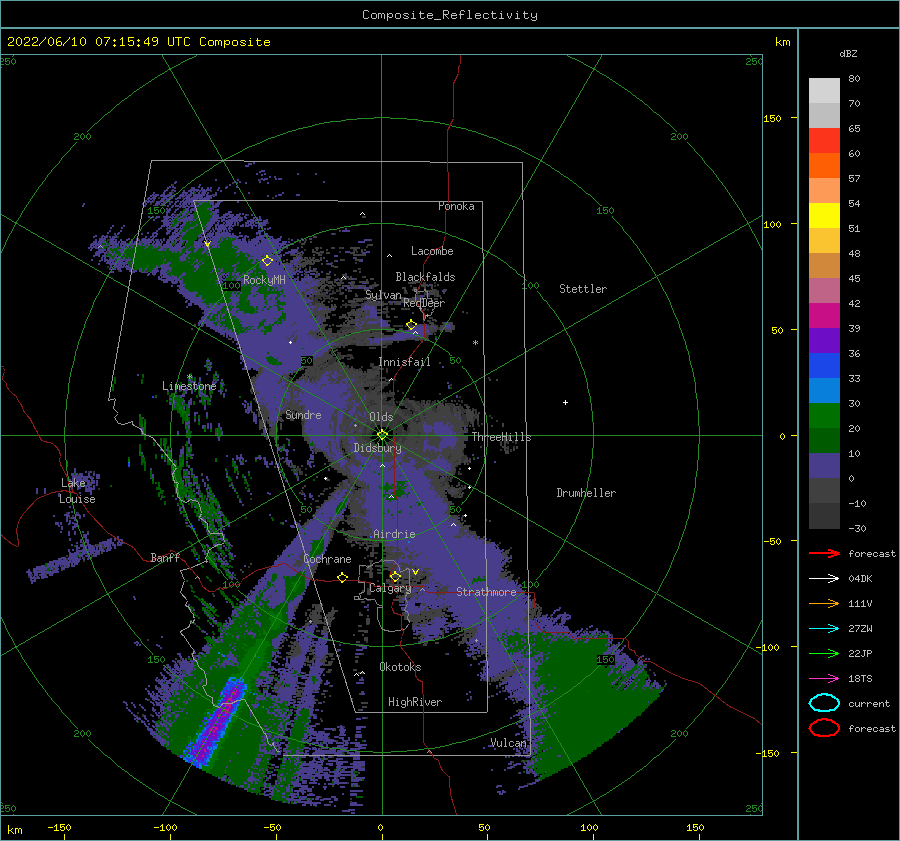Click the white plus marker east of ThreeHills

[565, 402]
